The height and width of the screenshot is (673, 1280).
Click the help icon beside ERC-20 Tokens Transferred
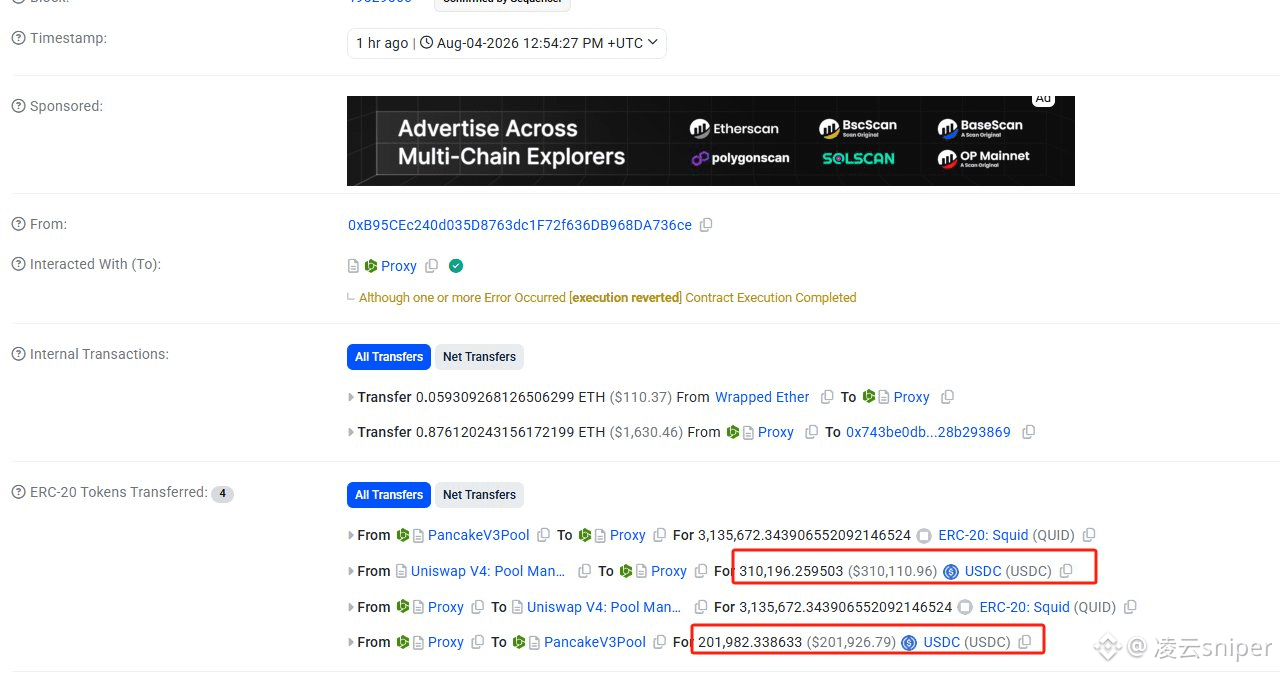click(x=18, y=492)
